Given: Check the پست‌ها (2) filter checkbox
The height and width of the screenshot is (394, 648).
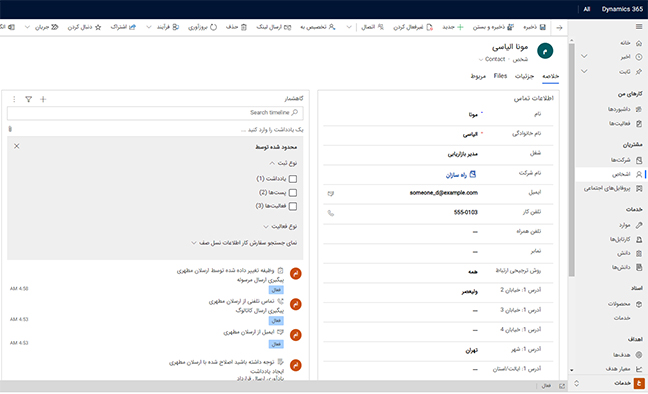Looking at the screenshot, I should 293,193.
